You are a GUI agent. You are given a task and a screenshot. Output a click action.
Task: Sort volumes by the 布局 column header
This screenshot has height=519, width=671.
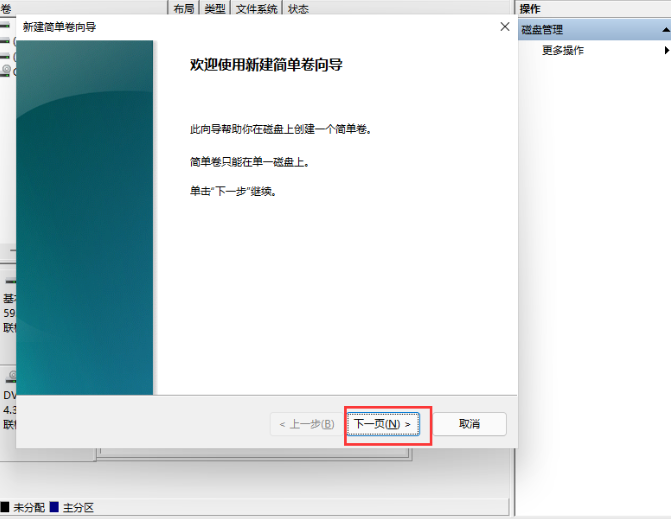click(x=183, y=8)
